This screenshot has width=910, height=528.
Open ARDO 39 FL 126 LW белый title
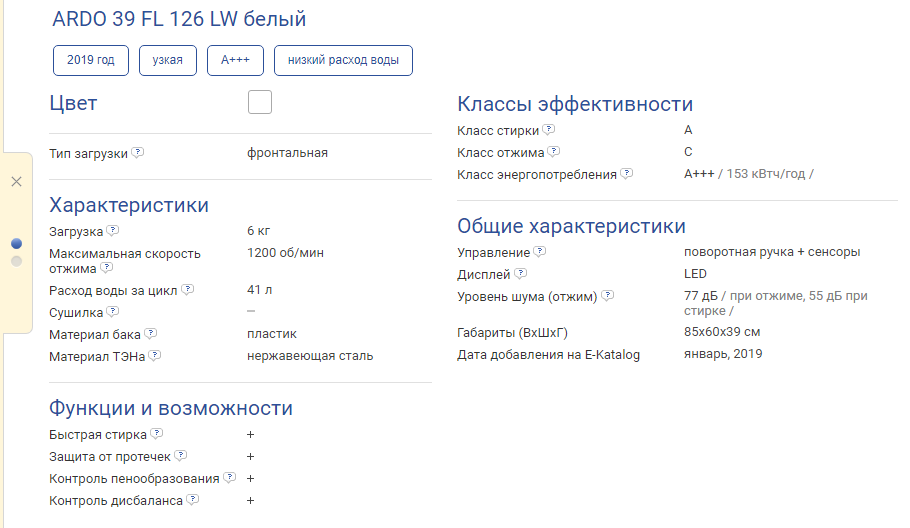(x=179, y=19)
